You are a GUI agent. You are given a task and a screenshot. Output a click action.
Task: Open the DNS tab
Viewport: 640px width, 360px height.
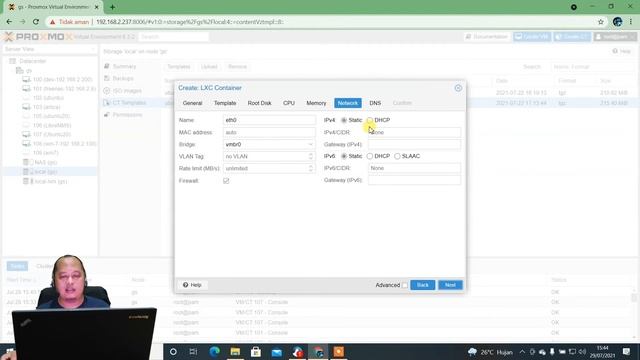coord(375,103)
